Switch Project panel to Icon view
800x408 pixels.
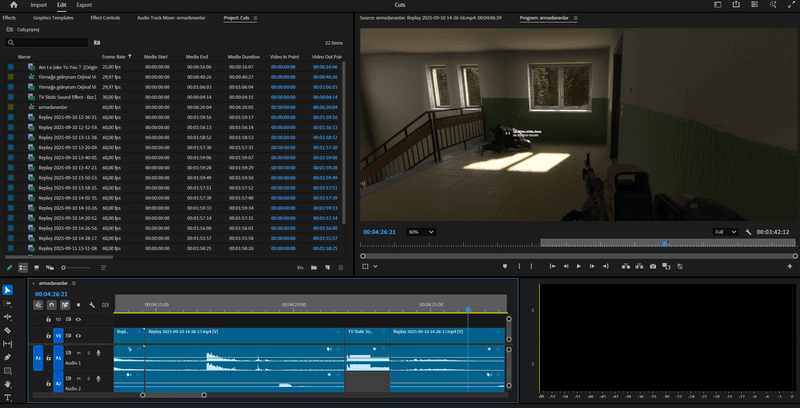point(36,267)
